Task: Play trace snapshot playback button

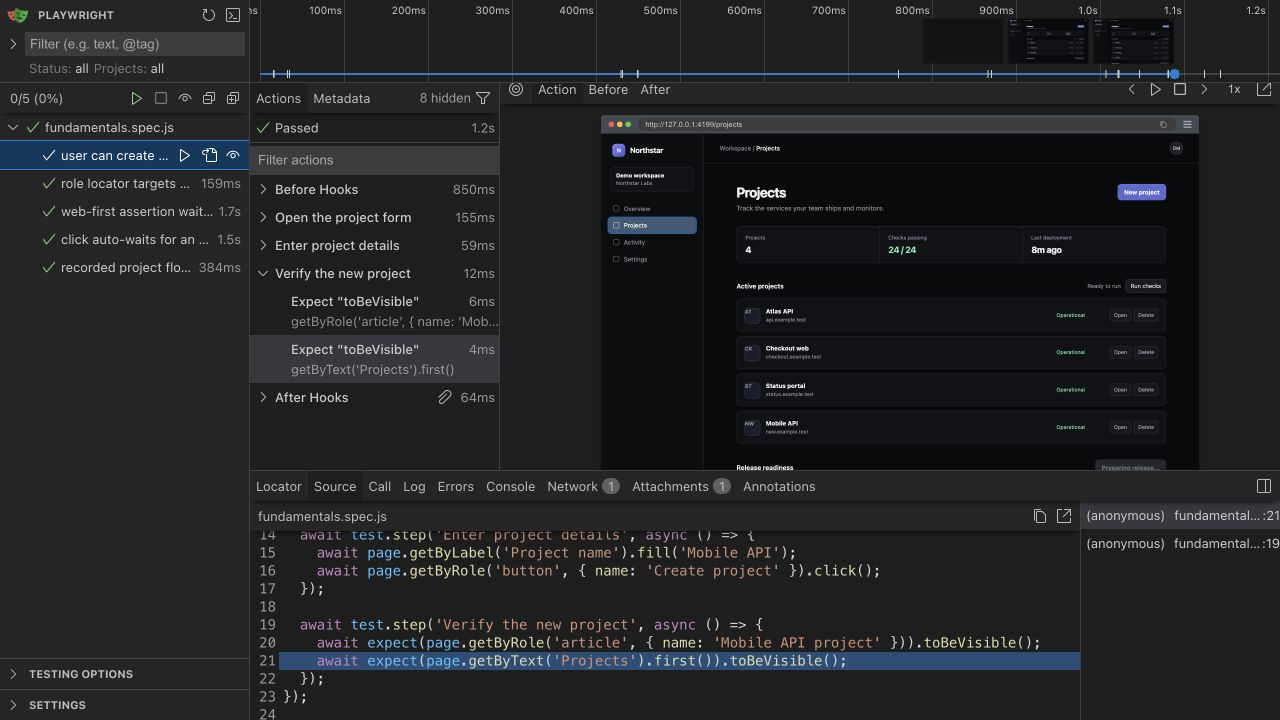Action: 1156,89
